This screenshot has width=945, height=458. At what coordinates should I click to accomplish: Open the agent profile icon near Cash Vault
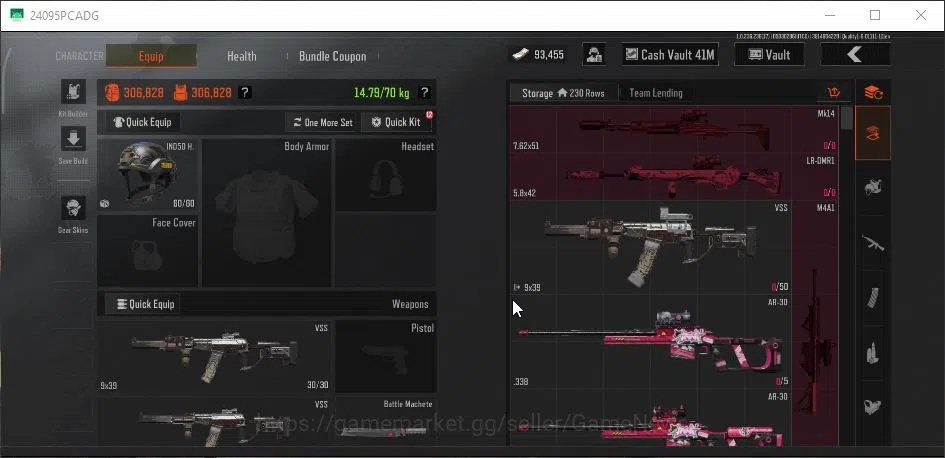tap(594, 55)
